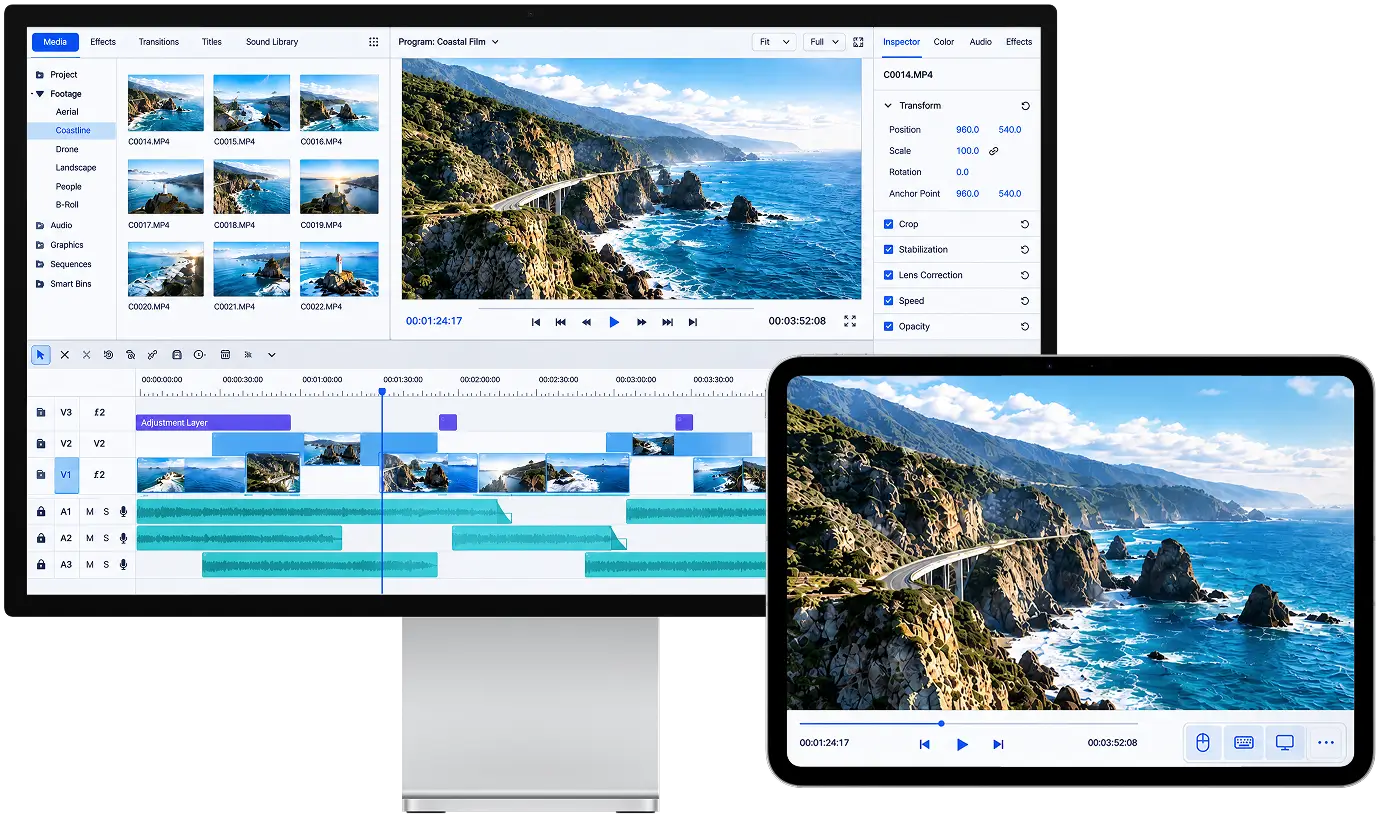Click the clock duration icon in the timeline toolbar

(x=199, y=355)
